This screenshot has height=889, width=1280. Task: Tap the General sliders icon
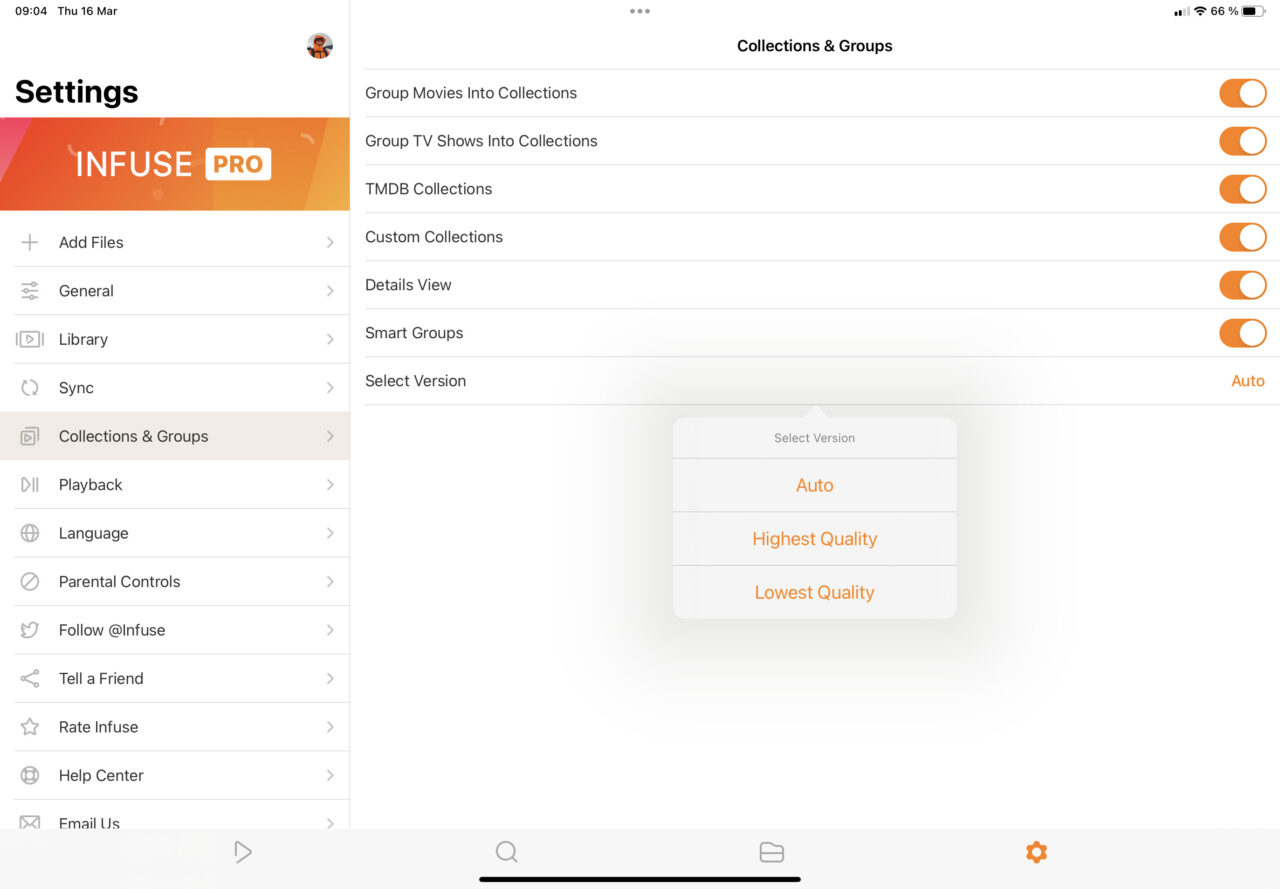coord(30,291)
